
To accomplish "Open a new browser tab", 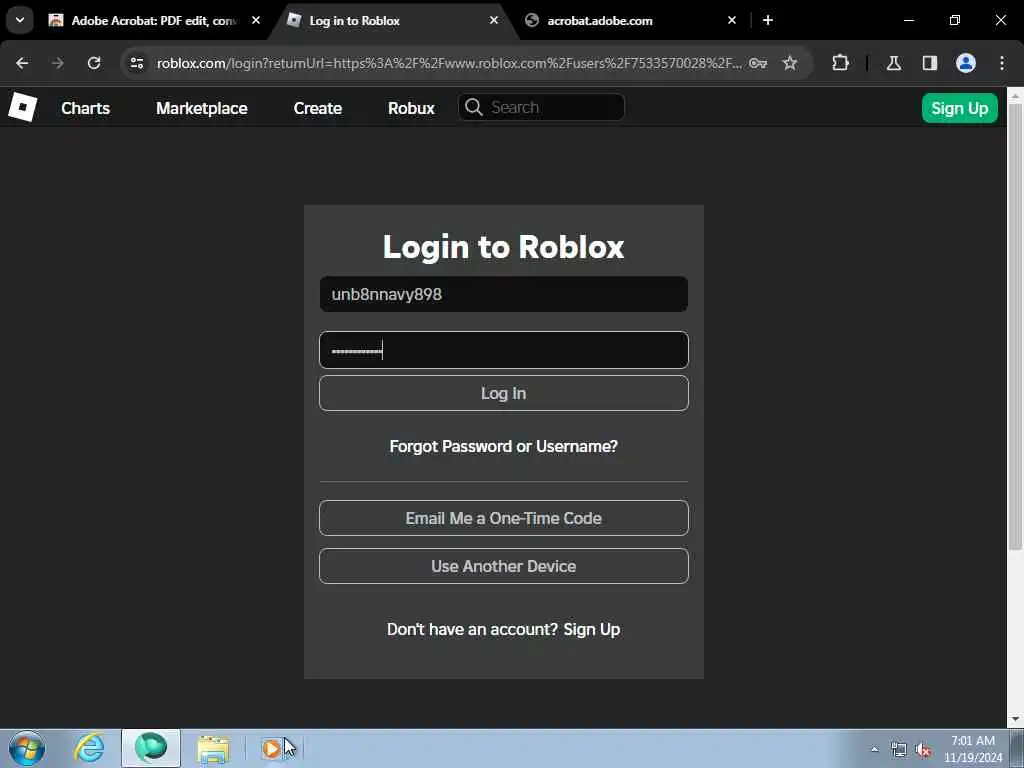I will pyautogui.click(x=768, y=20).
